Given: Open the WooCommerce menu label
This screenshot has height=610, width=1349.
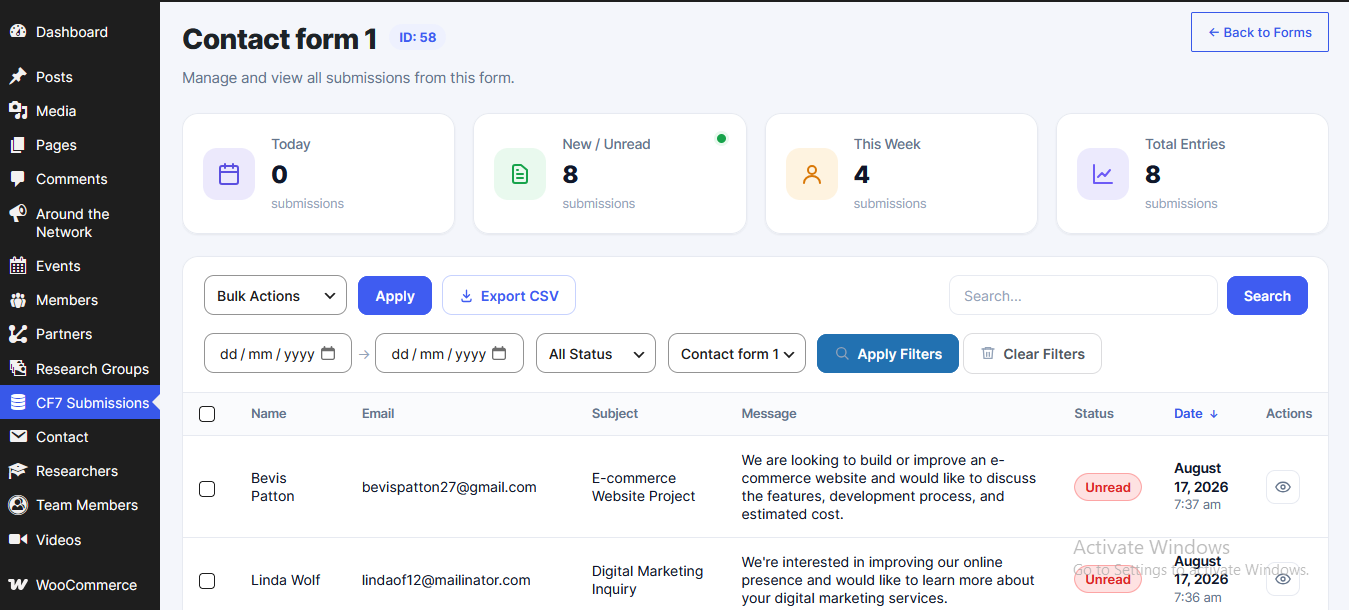Looking at the screenshot, I should [x=86, y=585].
